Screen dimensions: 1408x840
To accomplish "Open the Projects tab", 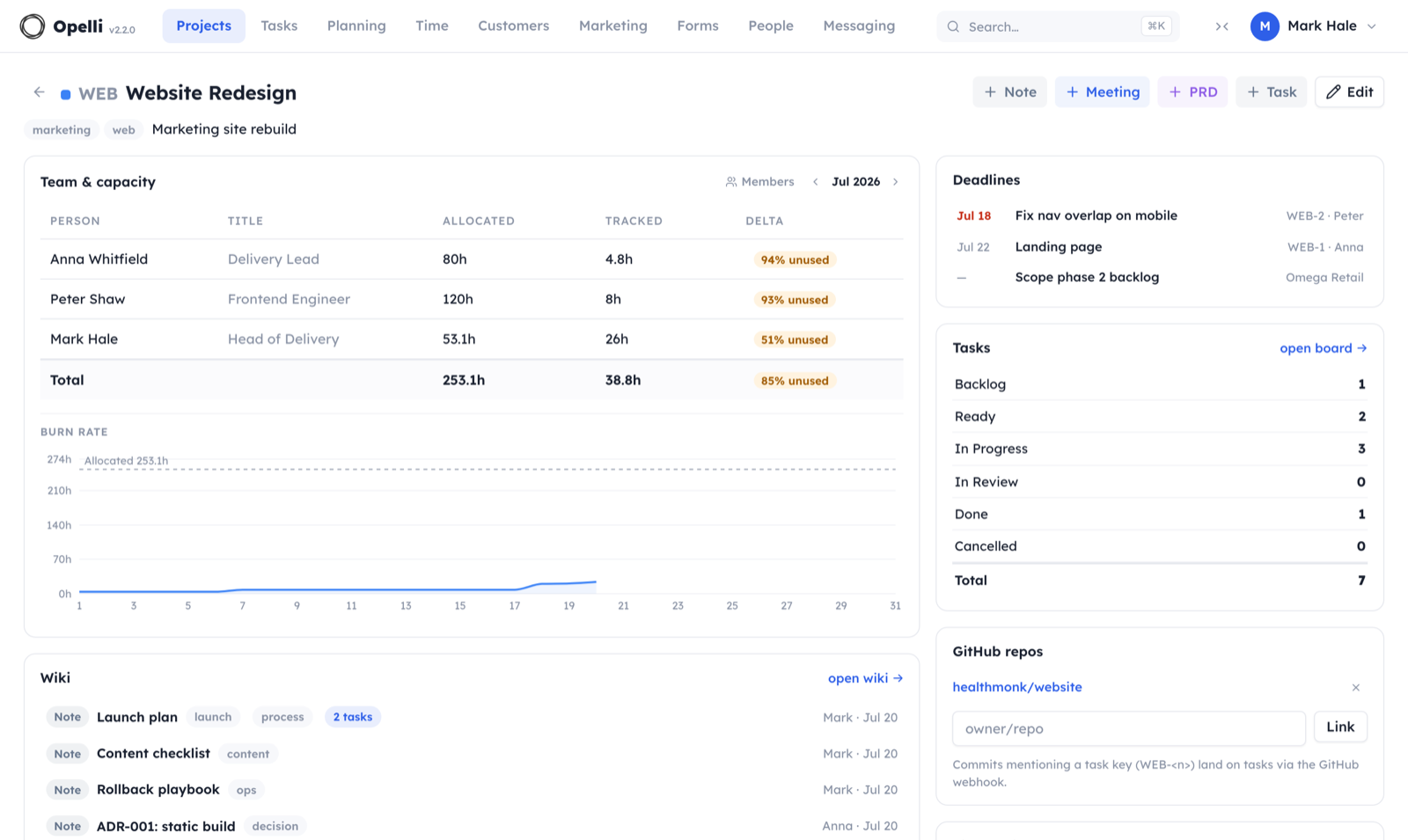I will tap(204, 26).
